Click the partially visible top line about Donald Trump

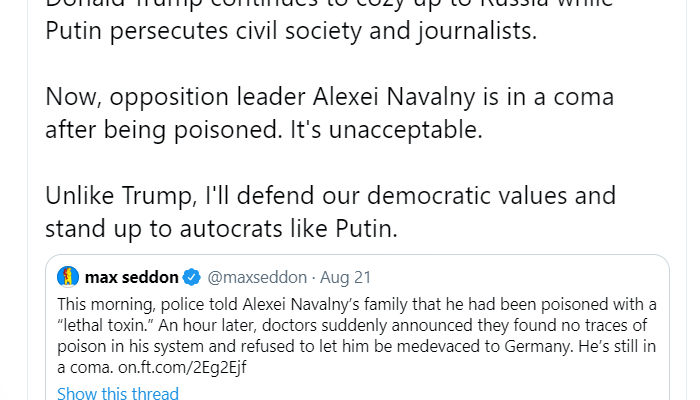(330, 4)
